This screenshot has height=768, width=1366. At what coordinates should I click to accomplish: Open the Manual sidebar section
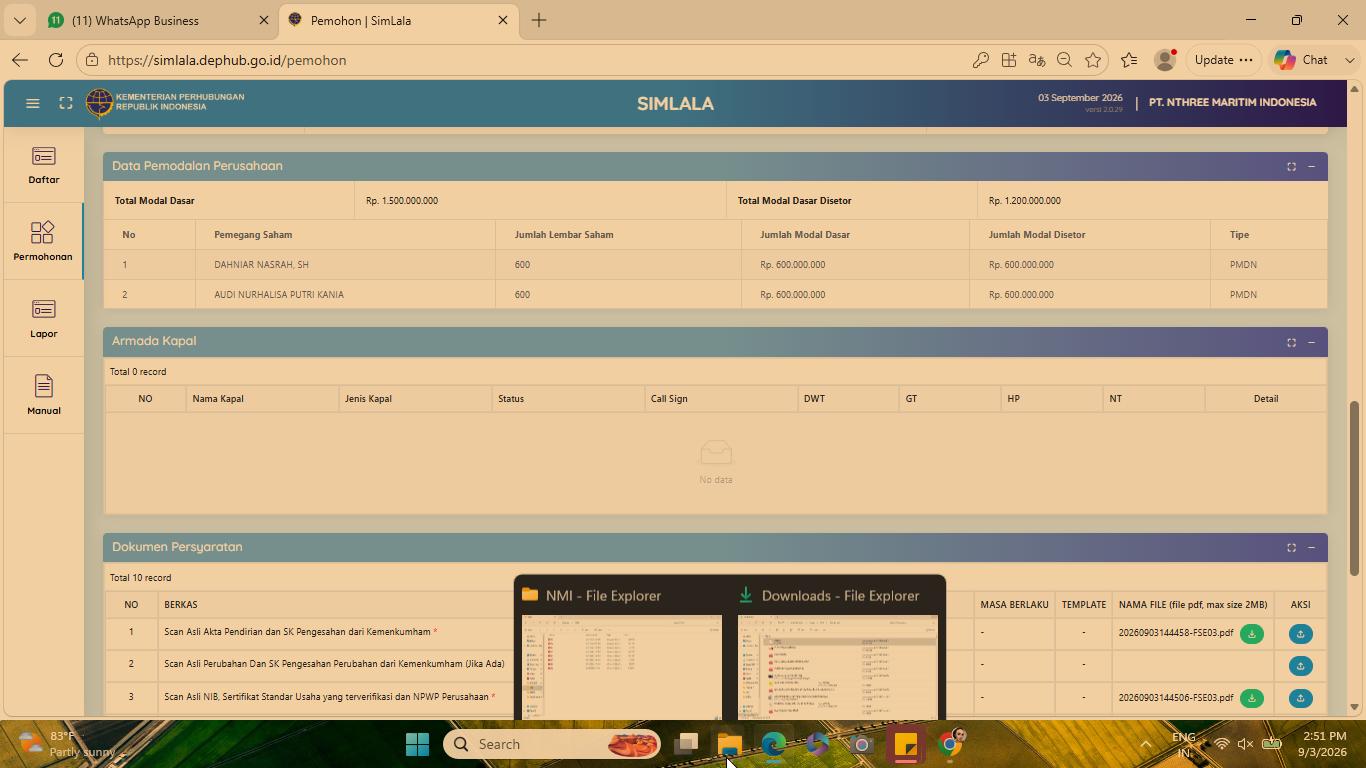click(x=43, y=397)
